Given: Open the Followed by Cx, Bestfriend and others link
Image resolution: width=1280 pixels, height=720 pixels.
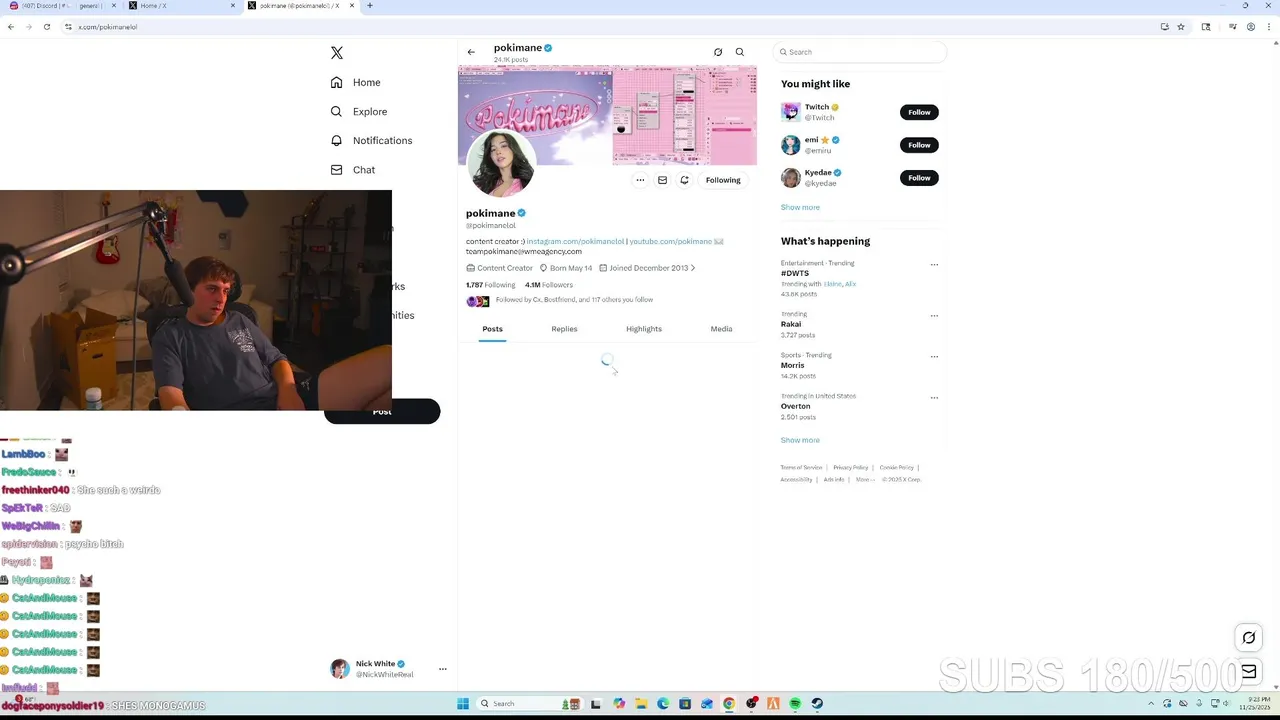Looking at the screenshot, I should 574,300.
